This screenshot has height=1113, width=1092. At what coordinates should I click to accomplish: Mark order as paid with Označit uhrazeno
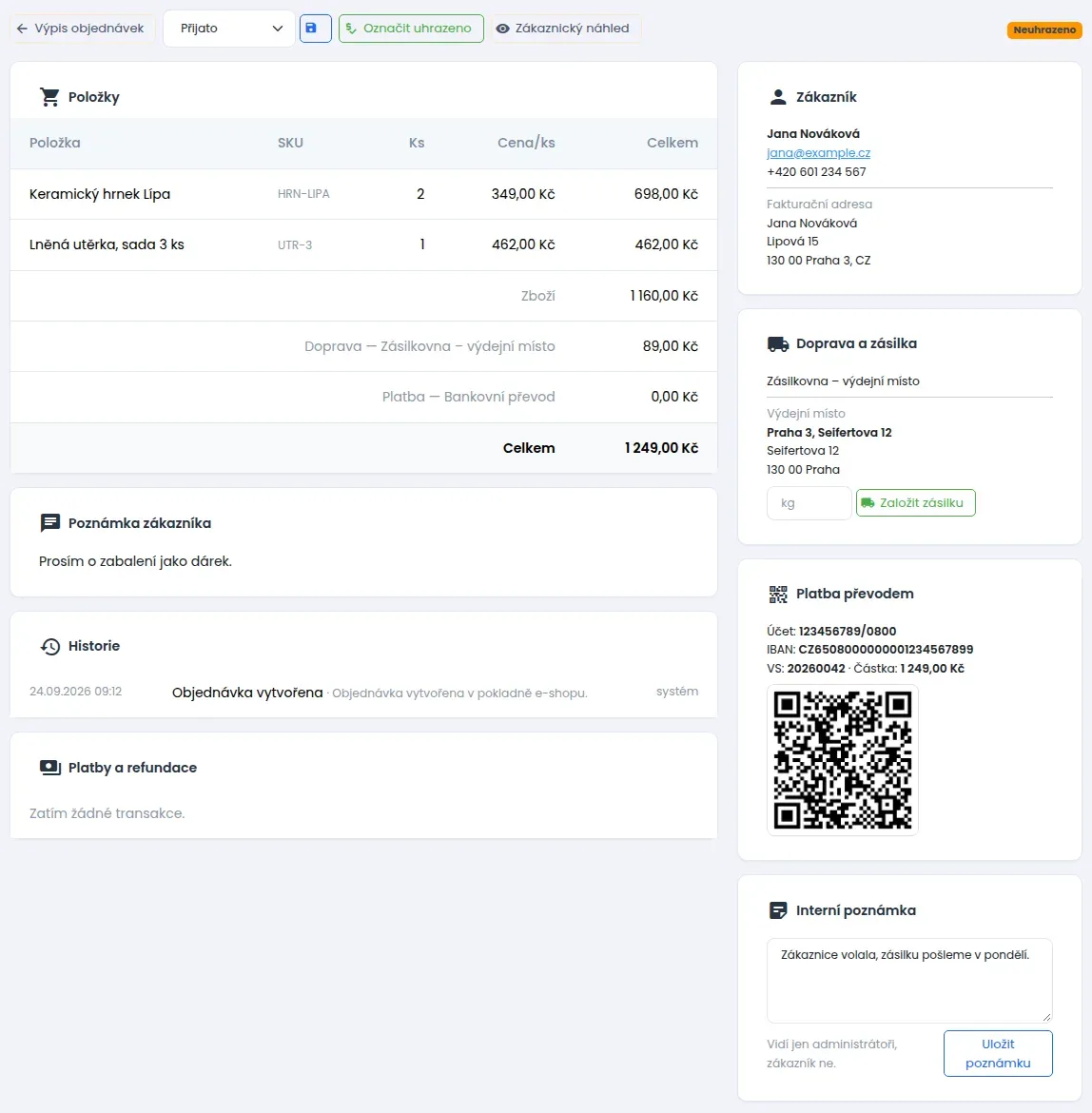click(x=411, y=29)
